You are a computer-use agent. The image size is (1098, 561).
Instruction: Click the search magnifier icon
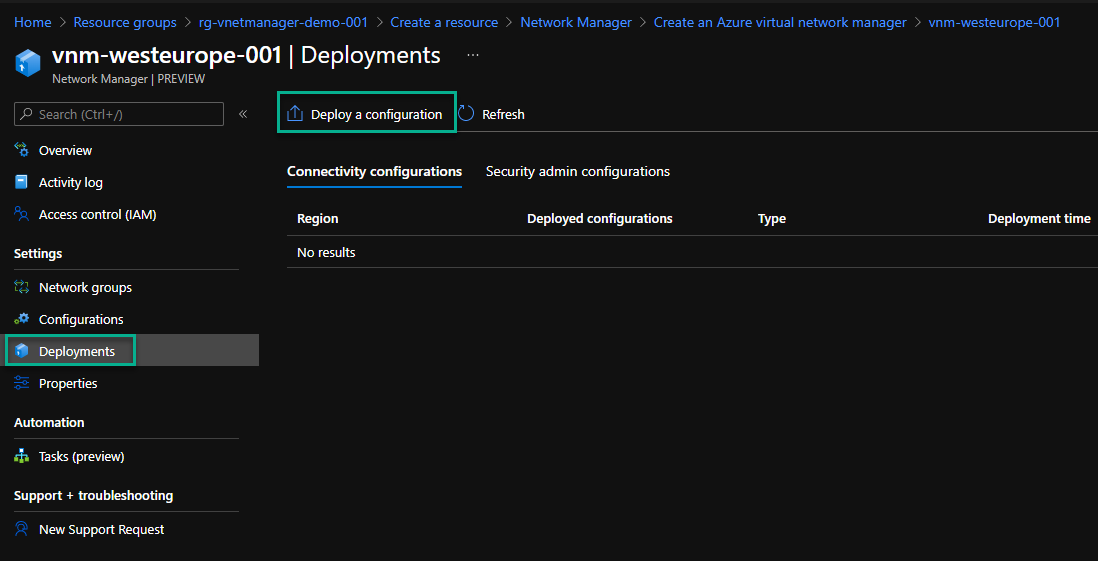[x=27, y=114]
